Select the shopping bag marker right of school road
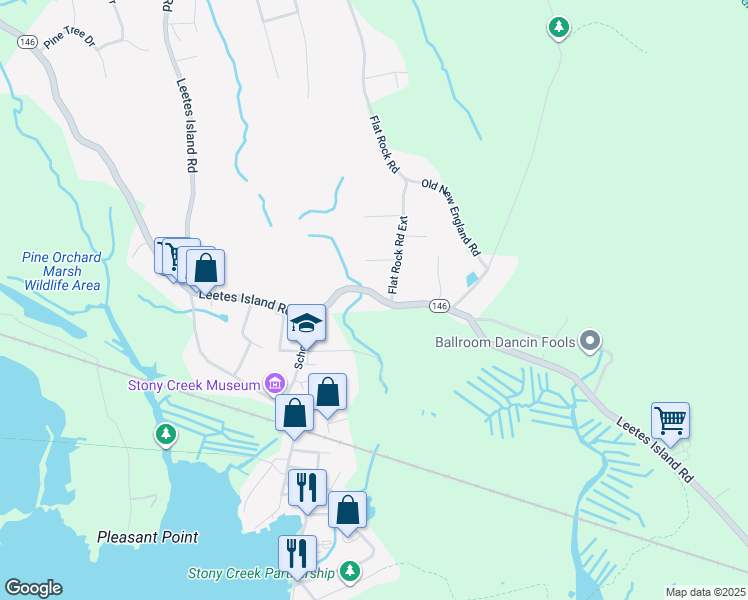This screenshot has width=748, height=600. coord(327,395)
